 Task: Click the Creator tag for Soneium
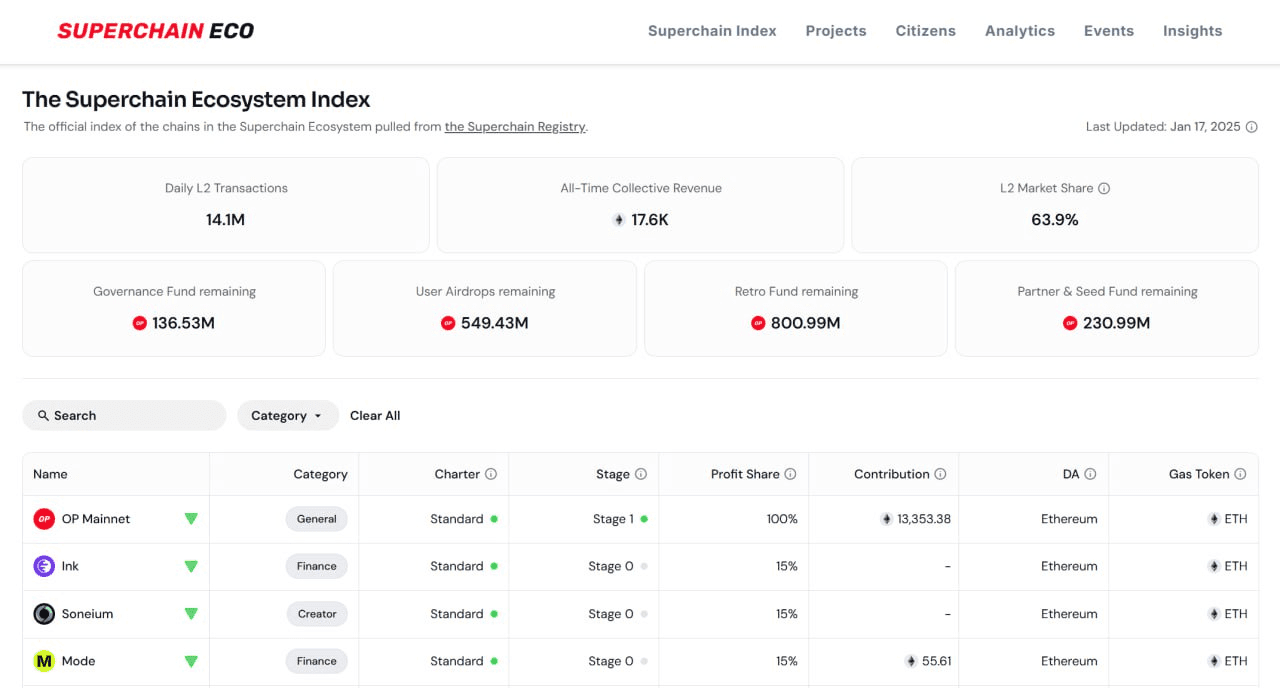pos(317,614)
